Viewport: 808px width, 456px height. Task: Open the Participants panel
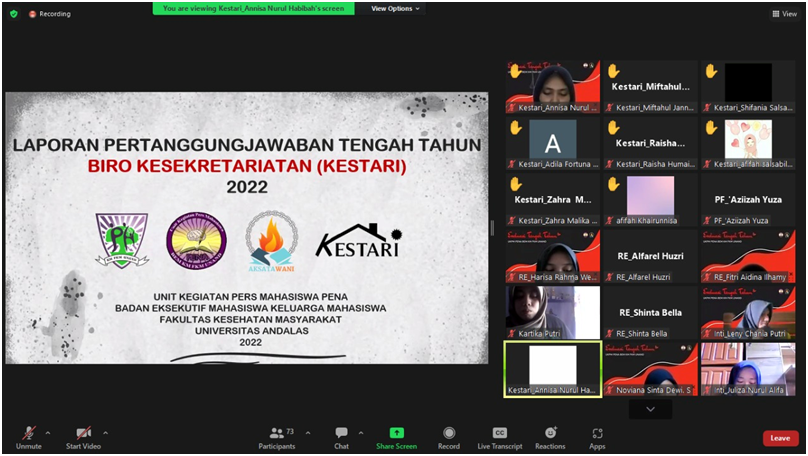point(277,438)
